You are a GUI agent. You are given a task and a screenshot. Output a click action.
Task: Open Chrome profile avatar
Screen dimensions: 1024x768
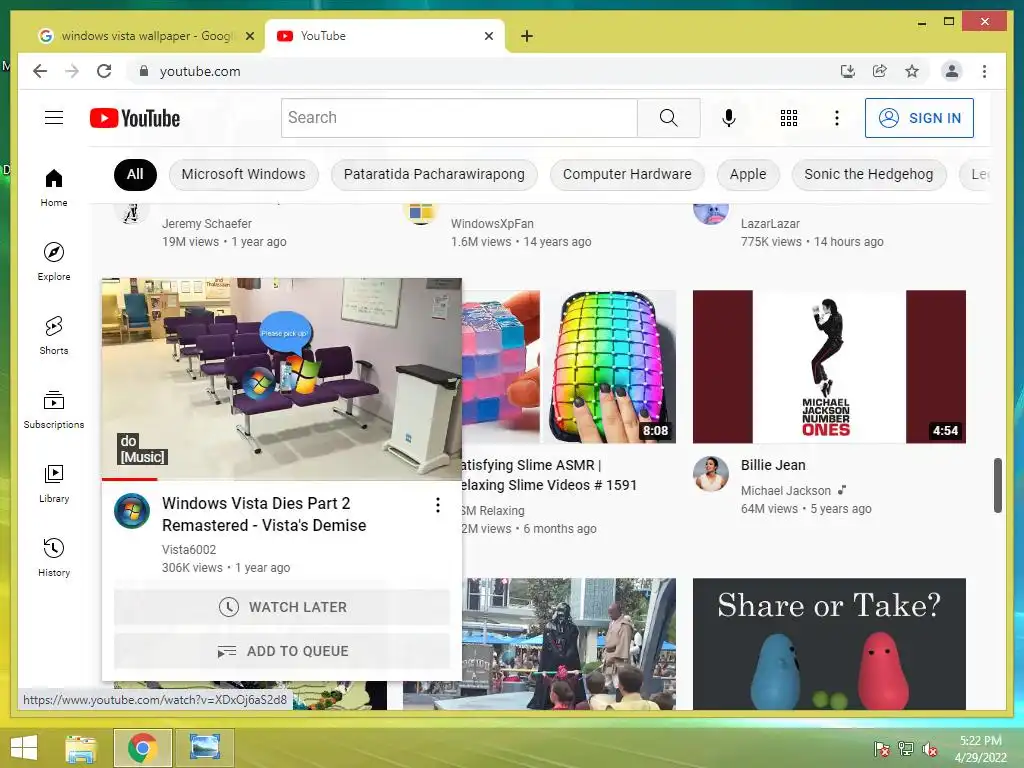[952, 71]
